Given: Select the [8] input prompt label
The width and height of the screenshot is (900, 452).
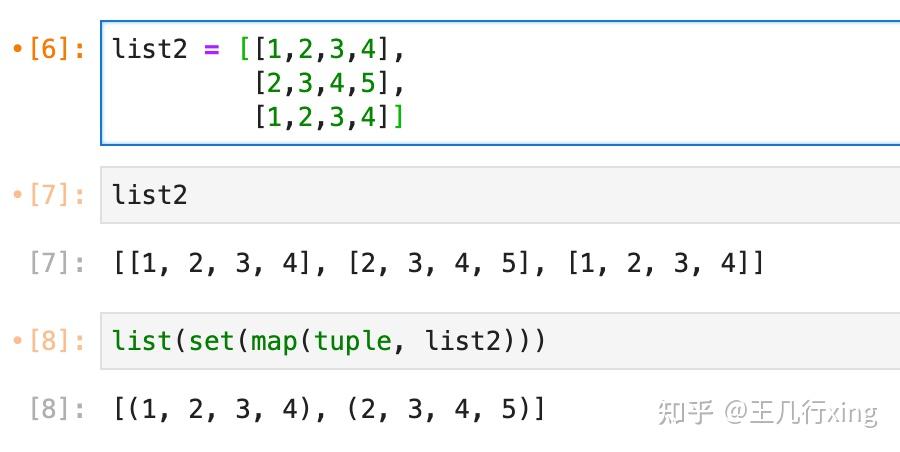Looking at the screenshot, I should pyautogui.click(x=57, y=341).
